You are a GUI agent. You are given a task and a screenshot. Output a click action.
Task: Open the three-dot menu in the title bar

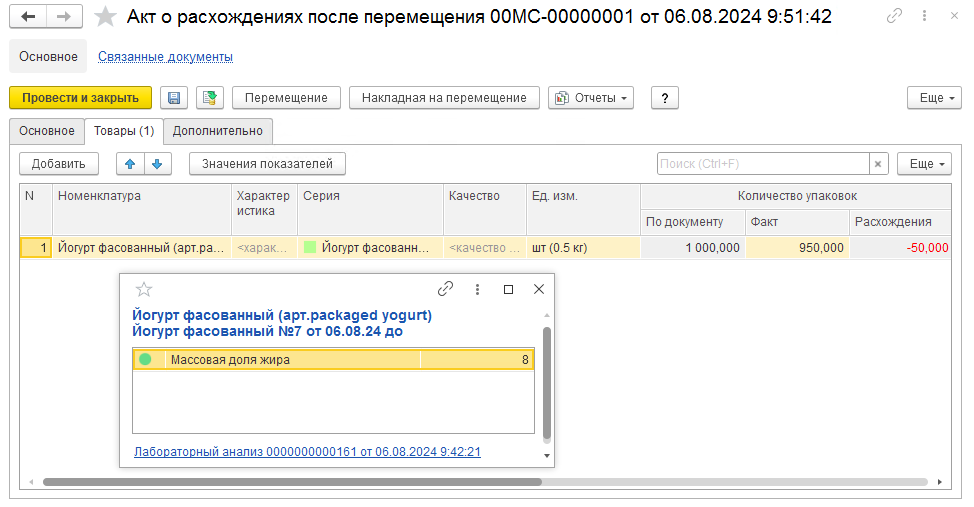[924, 16]
